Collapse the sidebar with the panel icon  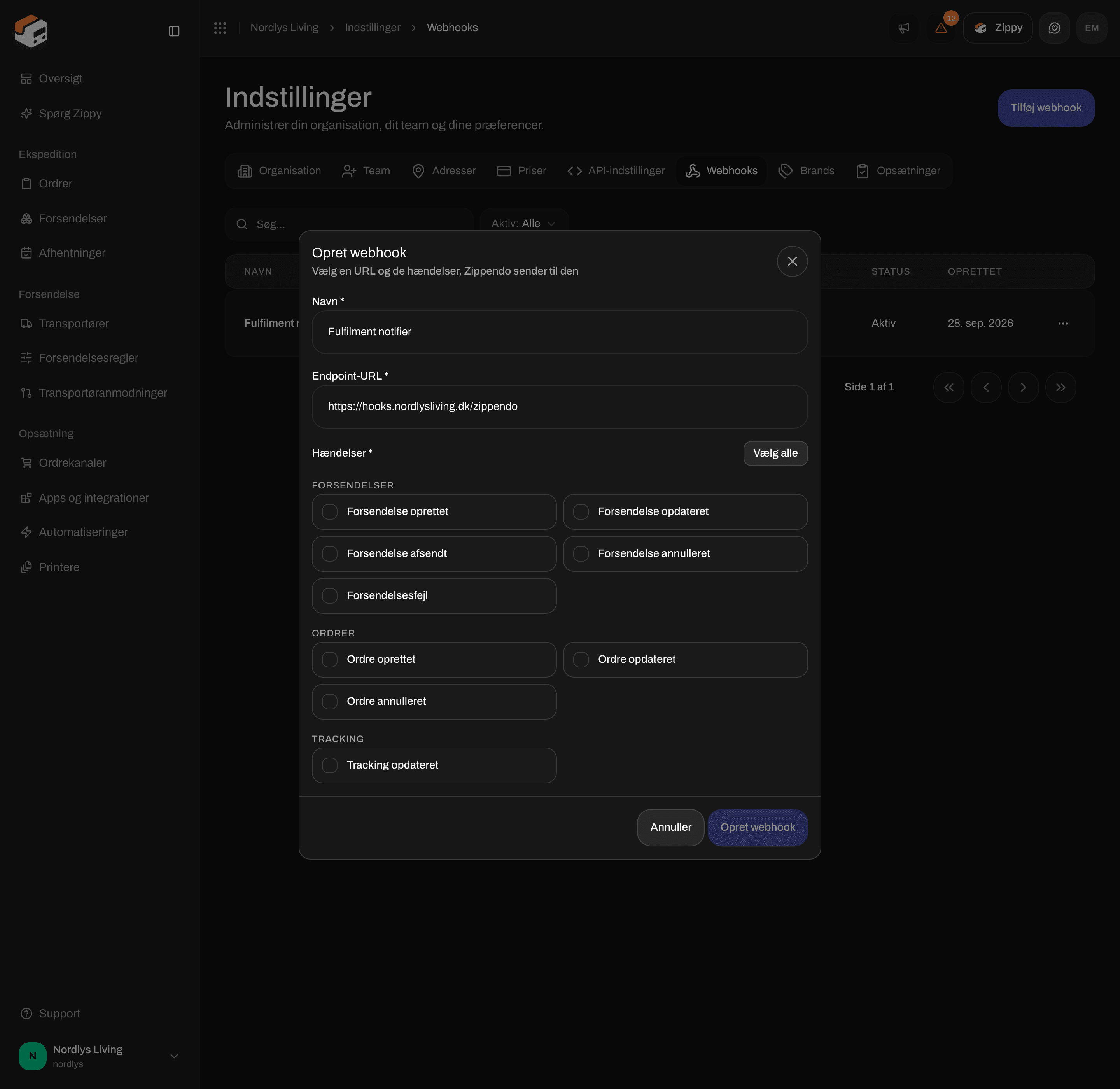(x=174, y=31)
